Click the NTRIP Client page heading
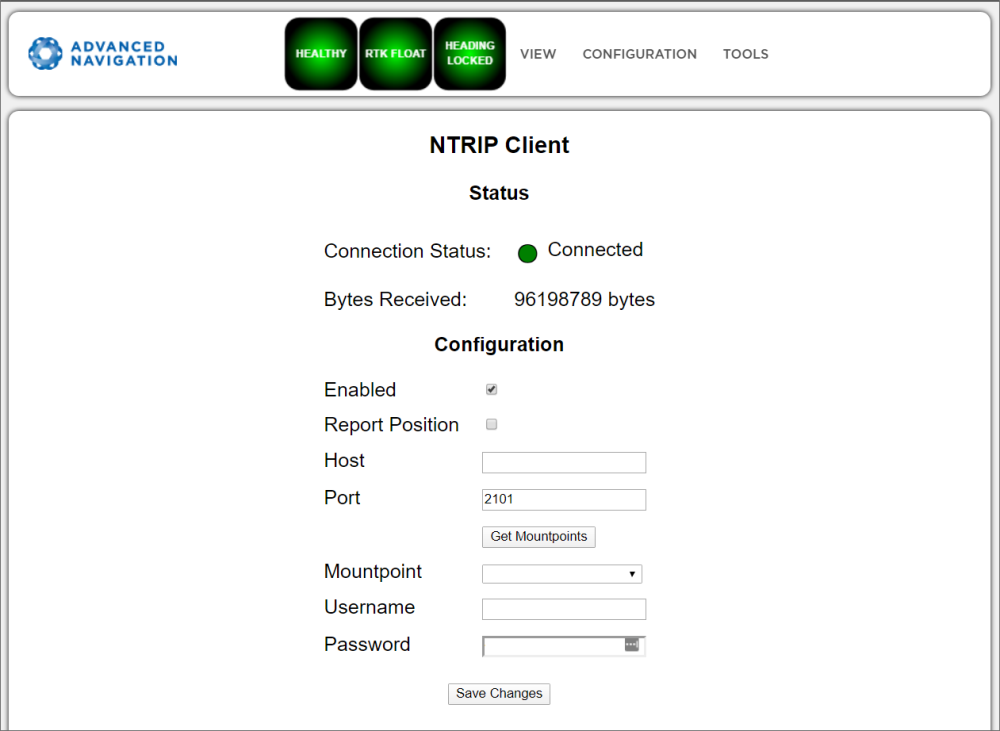 (499, 145)
